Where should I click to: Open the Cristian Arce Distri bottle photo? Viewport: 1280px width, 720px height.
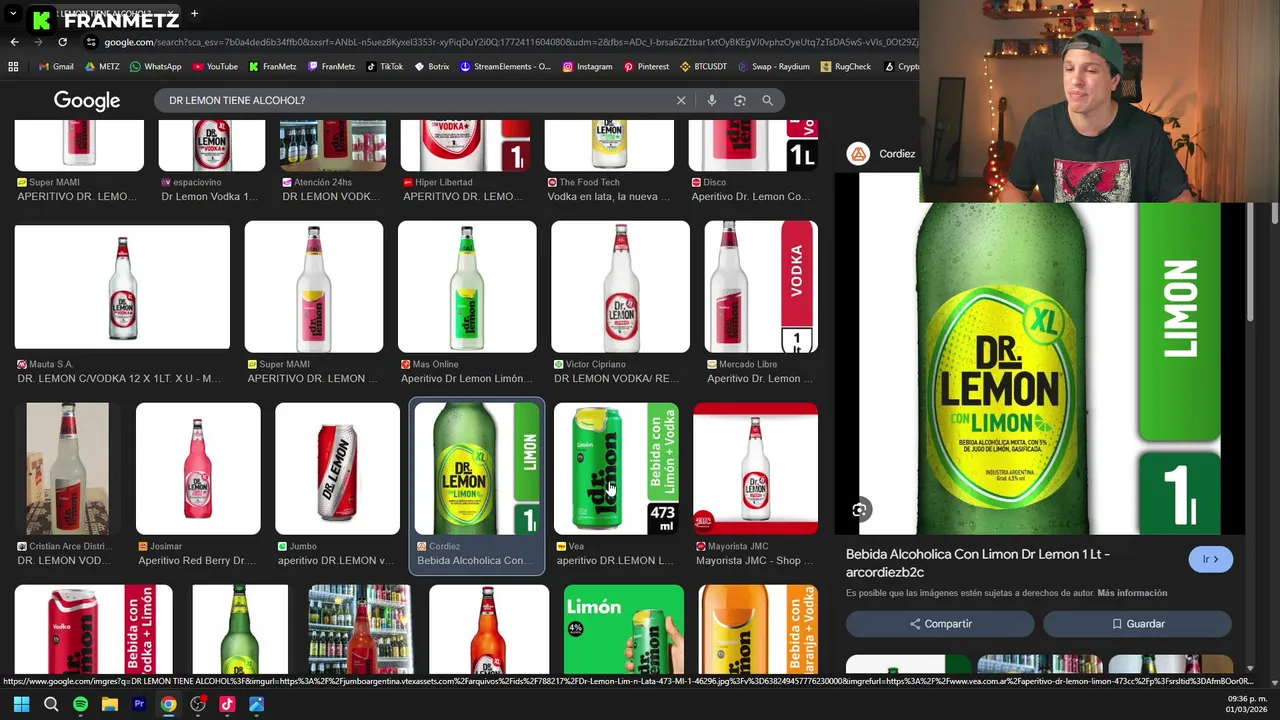coord(67,469)
